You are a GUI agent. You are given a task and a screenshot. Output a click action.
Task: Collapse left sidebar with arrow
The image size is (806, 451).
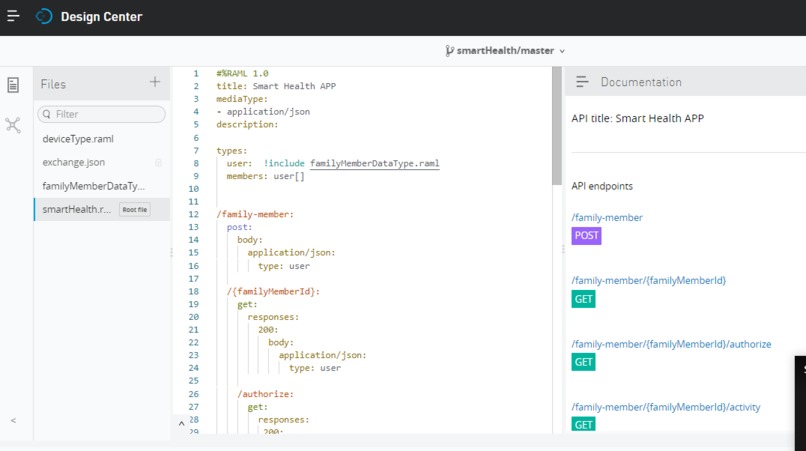13,420
